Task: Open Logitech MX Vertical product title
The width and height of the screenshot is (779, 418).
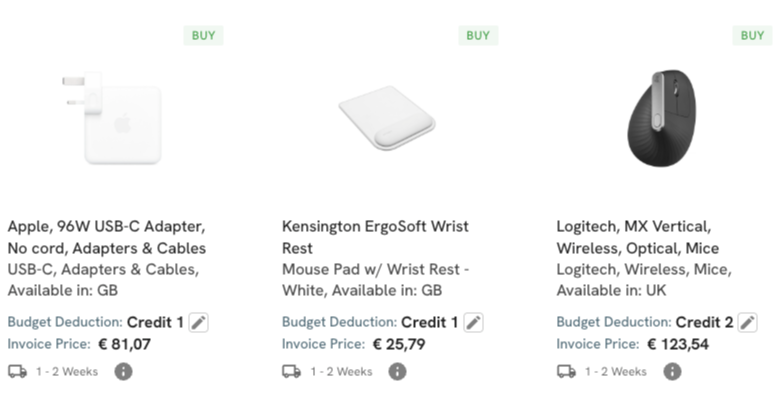Action: (x=638, y=237)
